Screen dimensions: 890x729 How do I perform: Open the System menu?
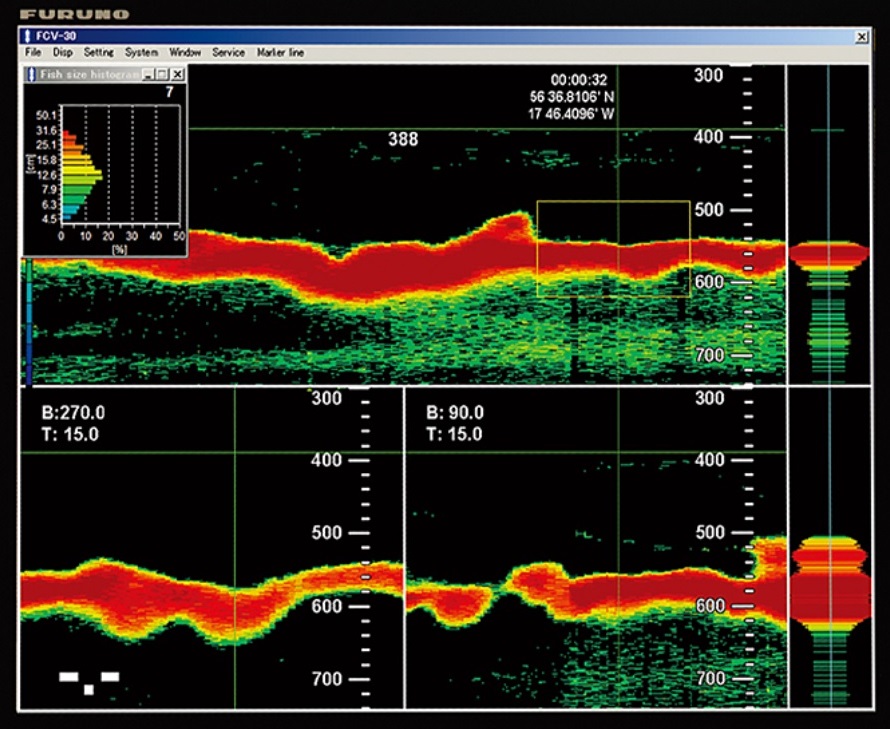(142, 52)
